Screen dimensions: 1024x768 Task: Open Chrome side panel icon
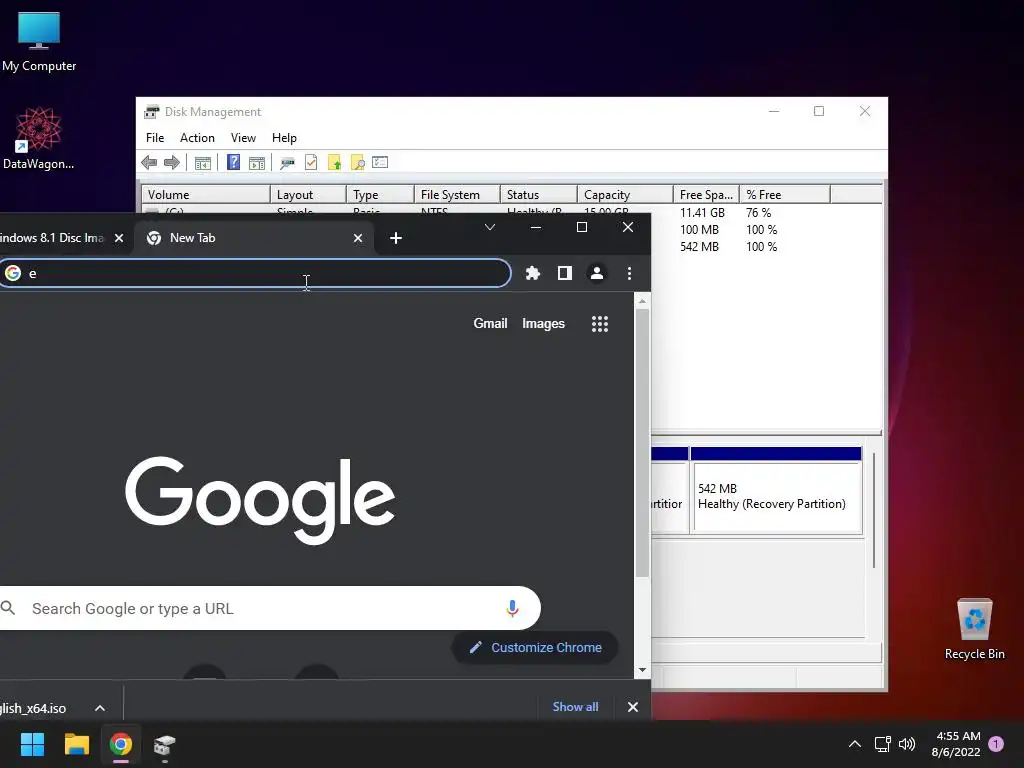pos(565,273)
